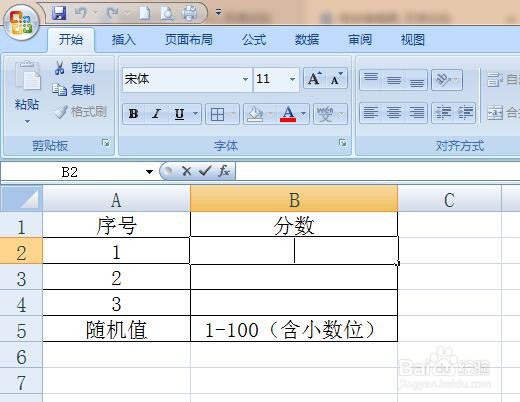Click the Insert Function fx icon

224,171
